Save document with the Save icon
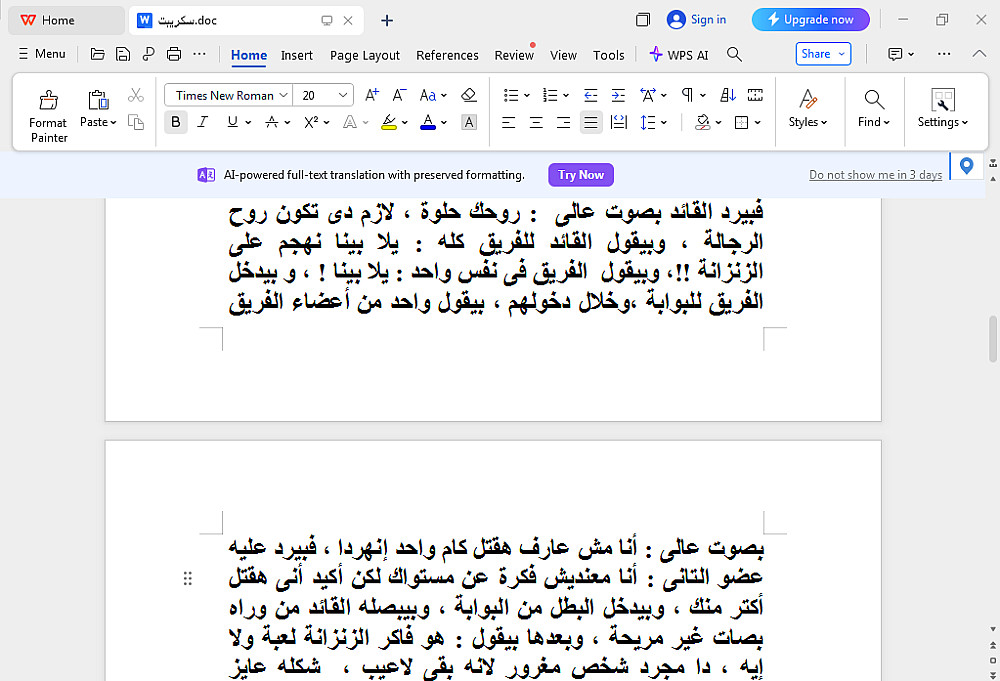Image resolution: width=1000 pixels, height=681 pixels. (x=122, y=54)
